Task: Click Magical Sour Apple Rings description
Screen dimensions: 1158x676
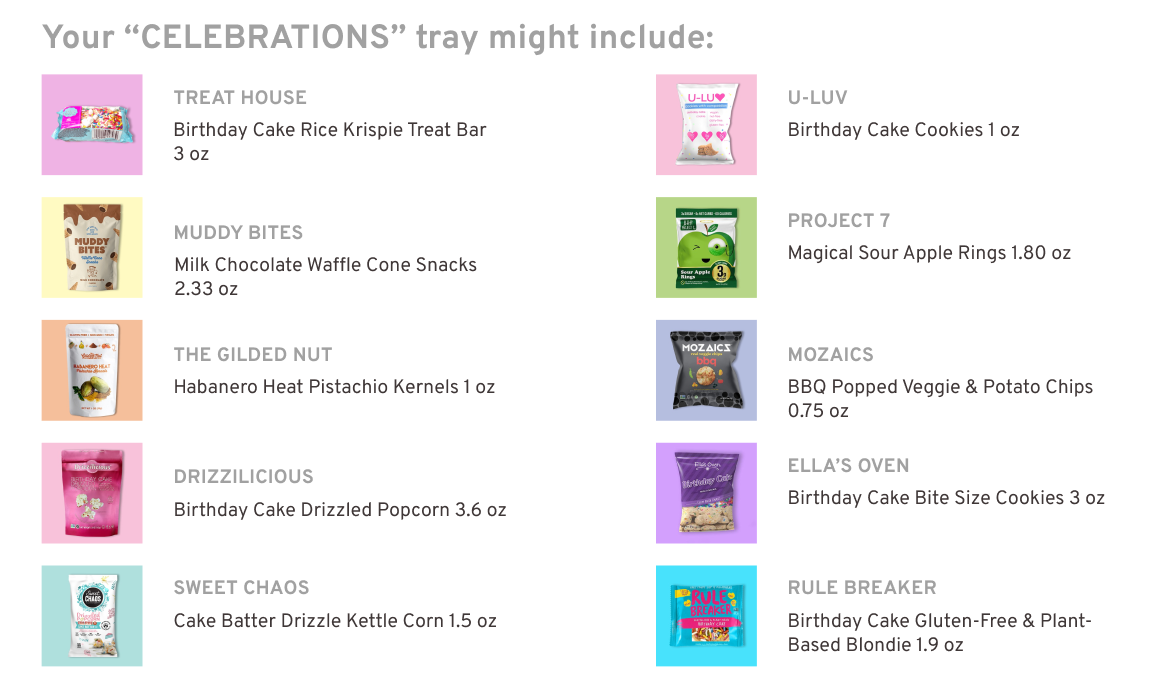Action: coord(929,253)
